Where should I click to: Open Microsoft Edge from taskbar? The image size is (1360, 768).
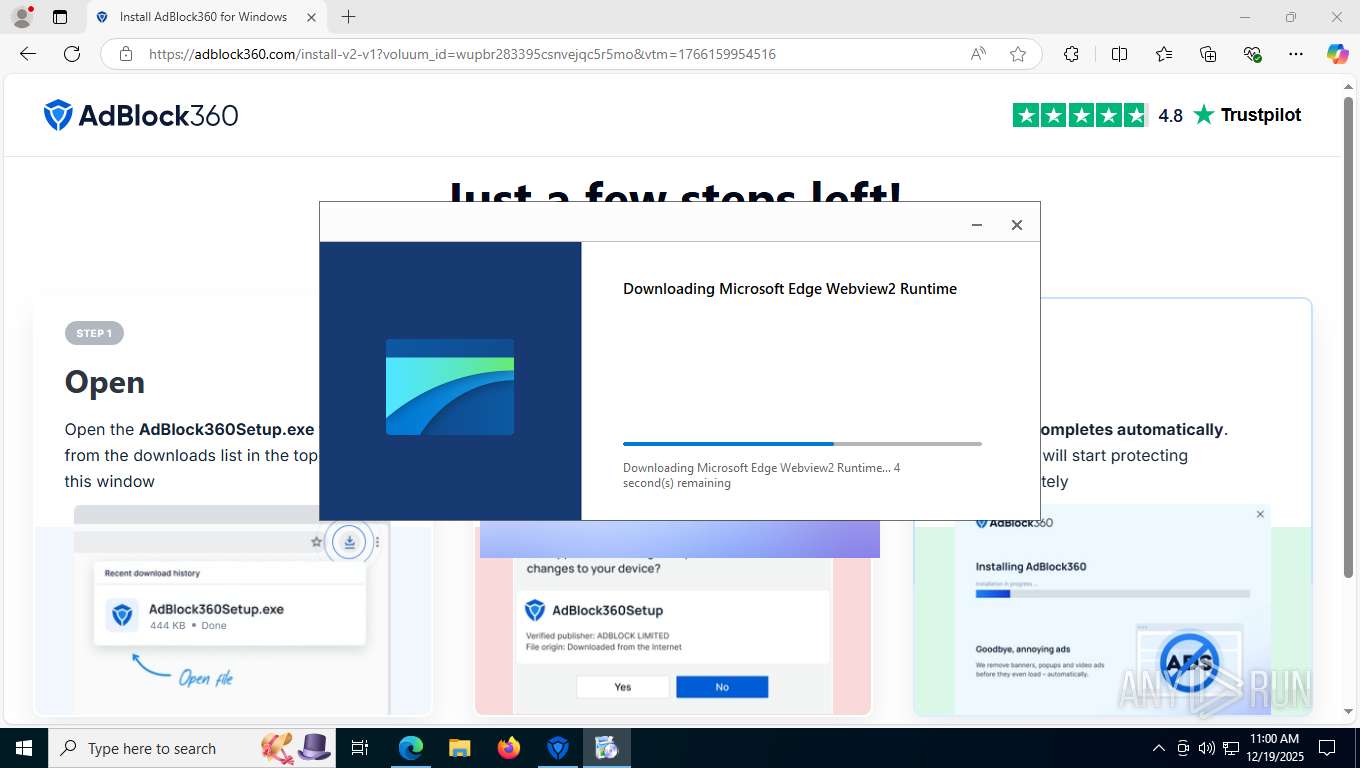pos(411,748)
